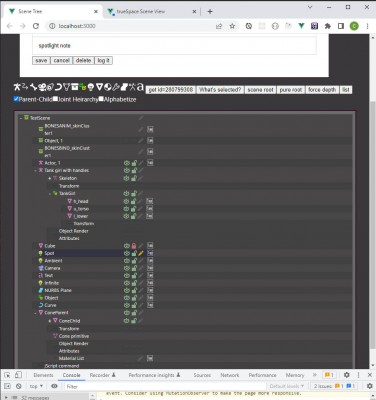Click the bone icon in the filter toolbar

tap(33, 87)
